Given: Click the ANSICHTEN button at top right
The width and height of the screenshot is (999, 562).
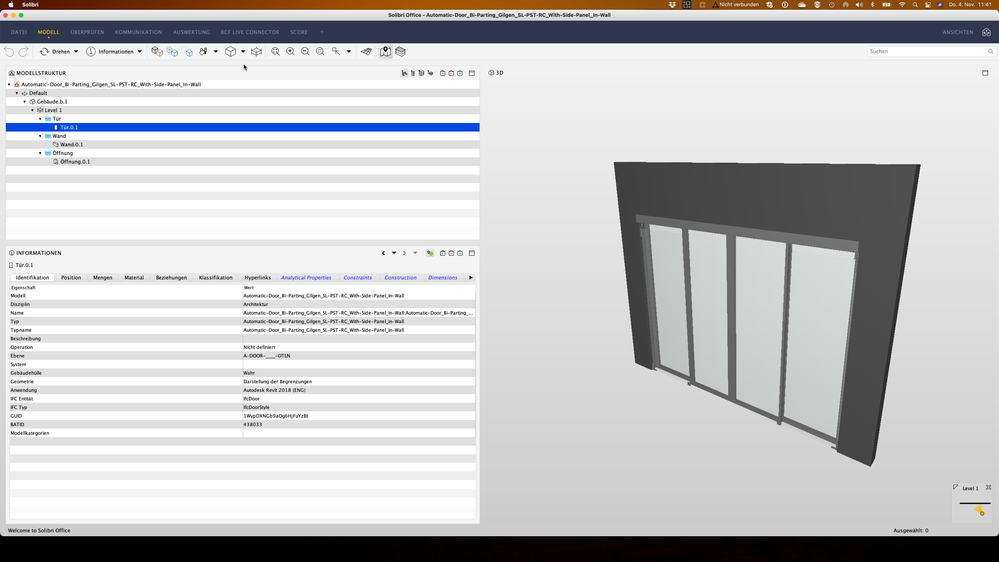Looking at the screenshot, I should [x=957, y=32].
